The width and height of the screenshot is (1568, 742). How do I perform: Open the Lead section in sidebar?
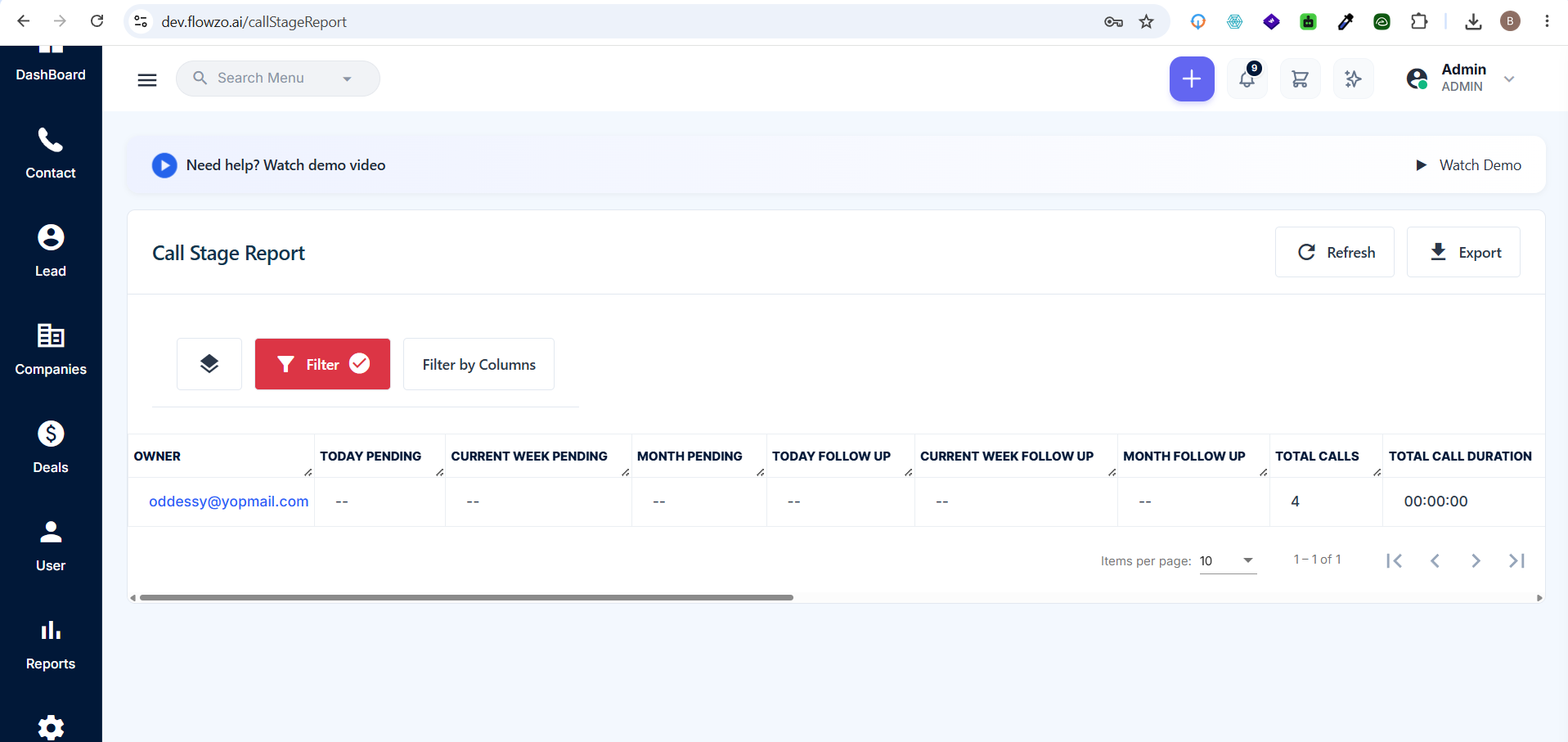pos(51,251)
